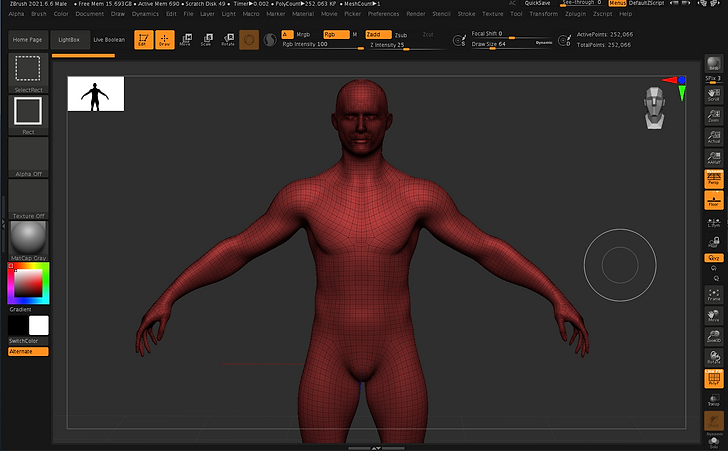This screenshot has width=728, height=451.
Task: Toggle the Alternate button
Action: tap(28, 352)
